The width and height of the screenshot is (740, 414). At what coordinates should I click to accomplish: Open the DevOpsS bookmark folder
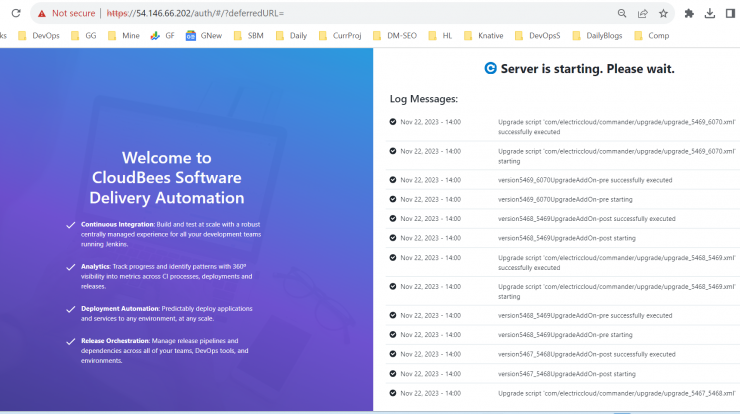tap(538, 36)
